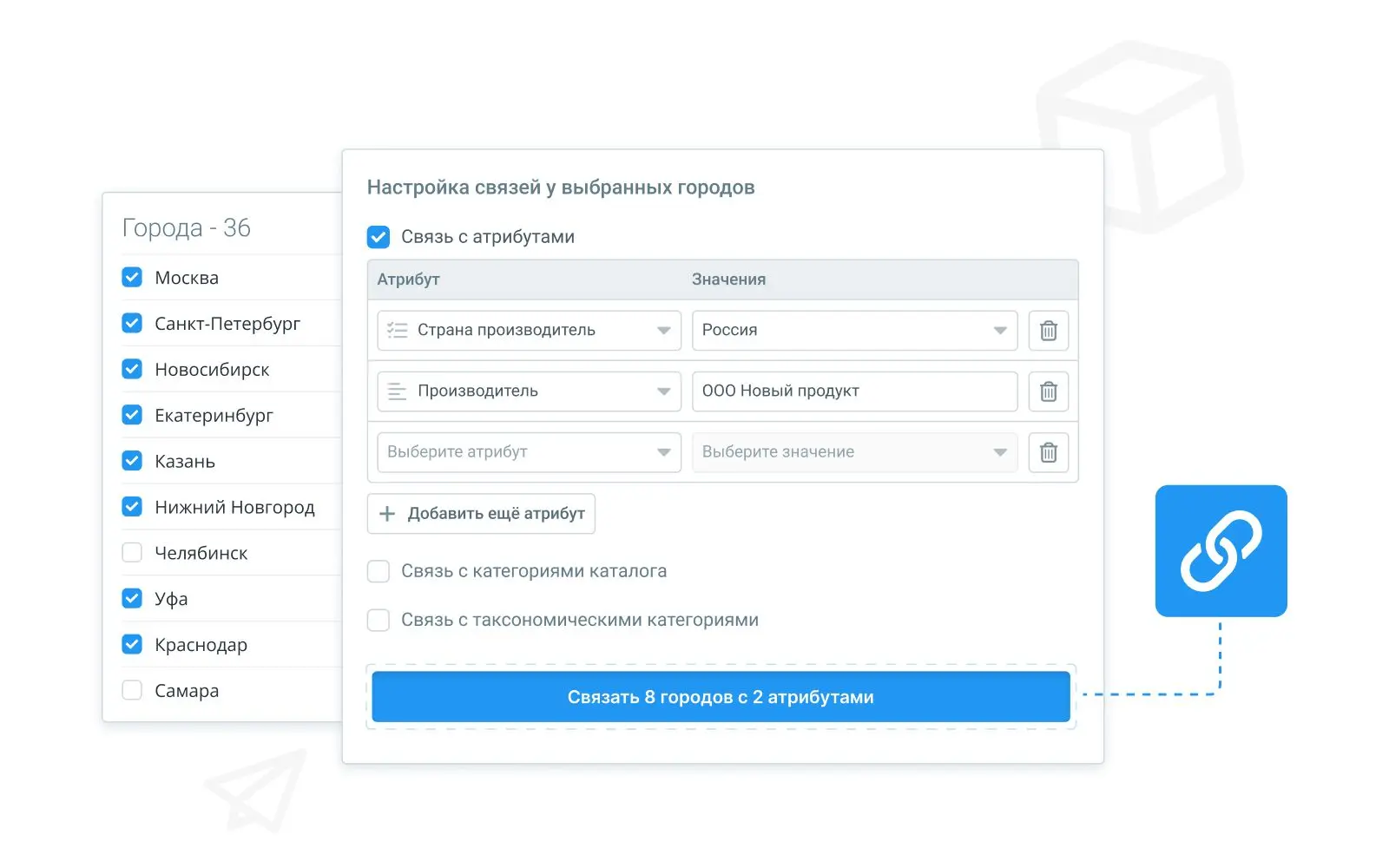
Task: Click list icon in Страна производитель field
Action: pyautogui.click(x=398, y=331)
